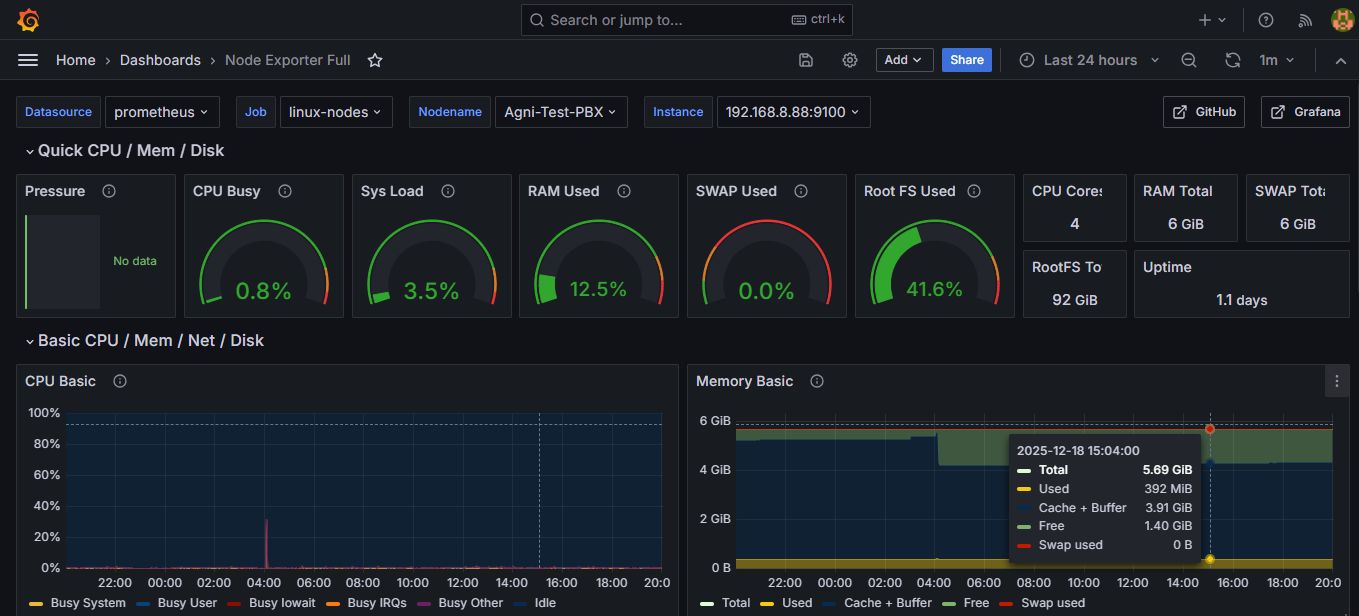Go to Dashboards breadcrumb

pos(160,60)
